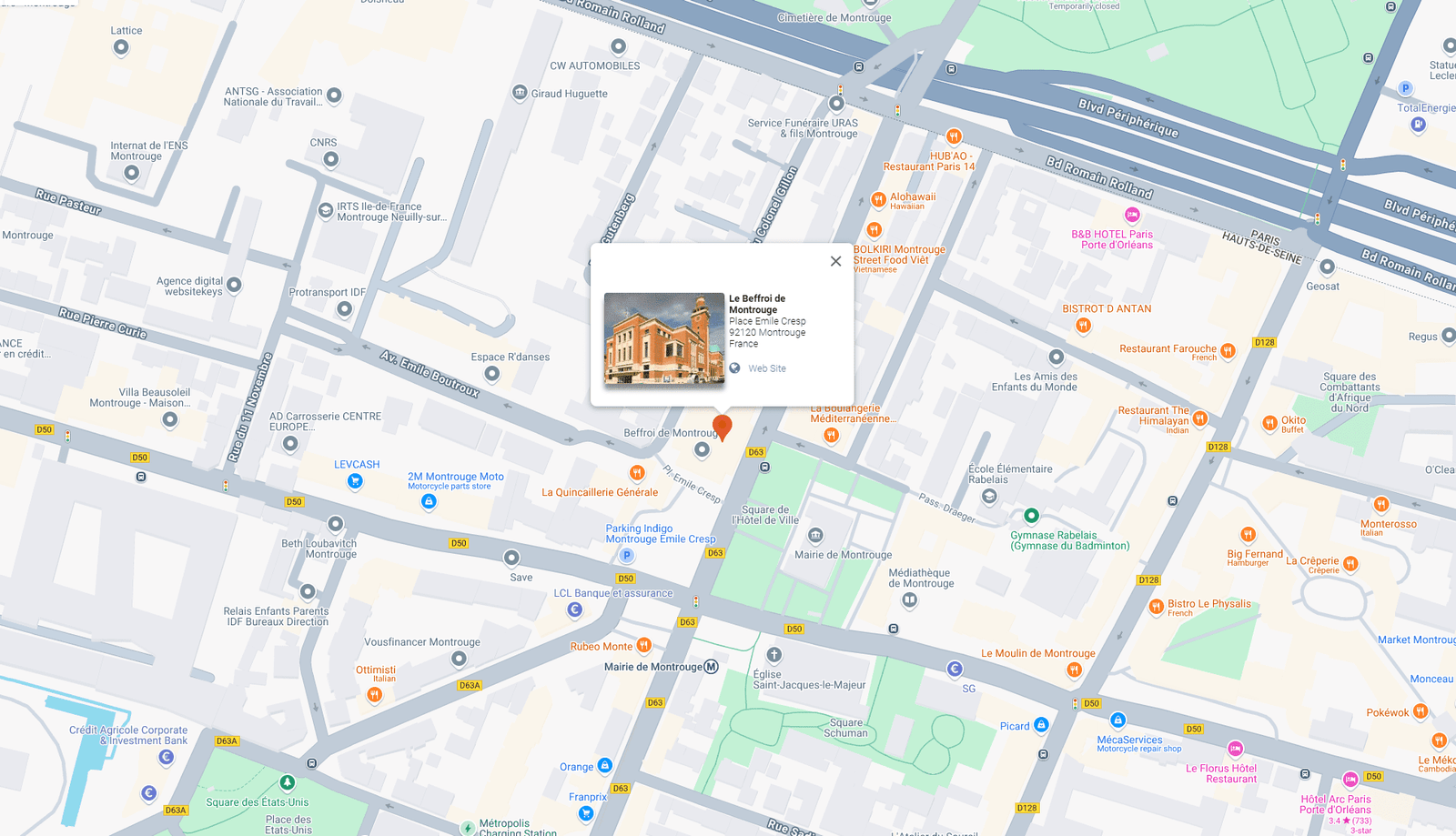The width and height of the screenshot is (1456, 836).
Task: Select the Crédit Agricole Corporate euro icon
Action: pyautogui.click(x=167, y=757)
